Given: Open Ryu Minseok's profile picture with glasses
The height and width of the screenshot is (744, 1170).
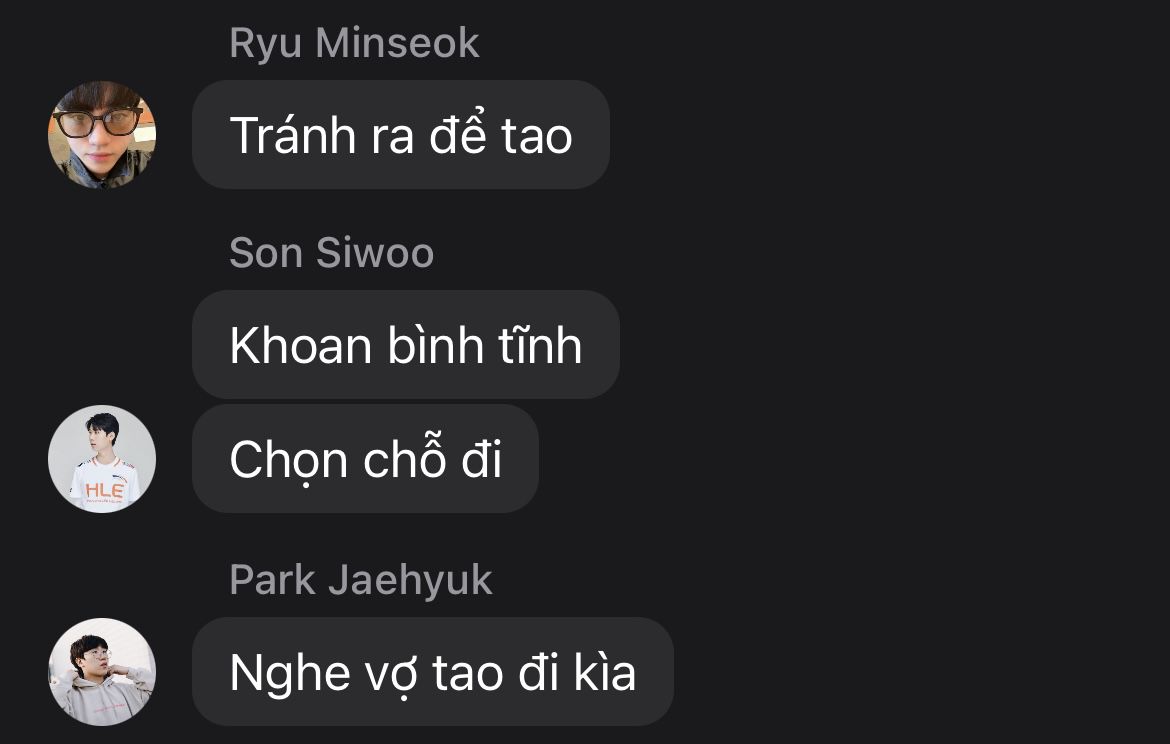Looking at the screenshot, I should point(102,135).
